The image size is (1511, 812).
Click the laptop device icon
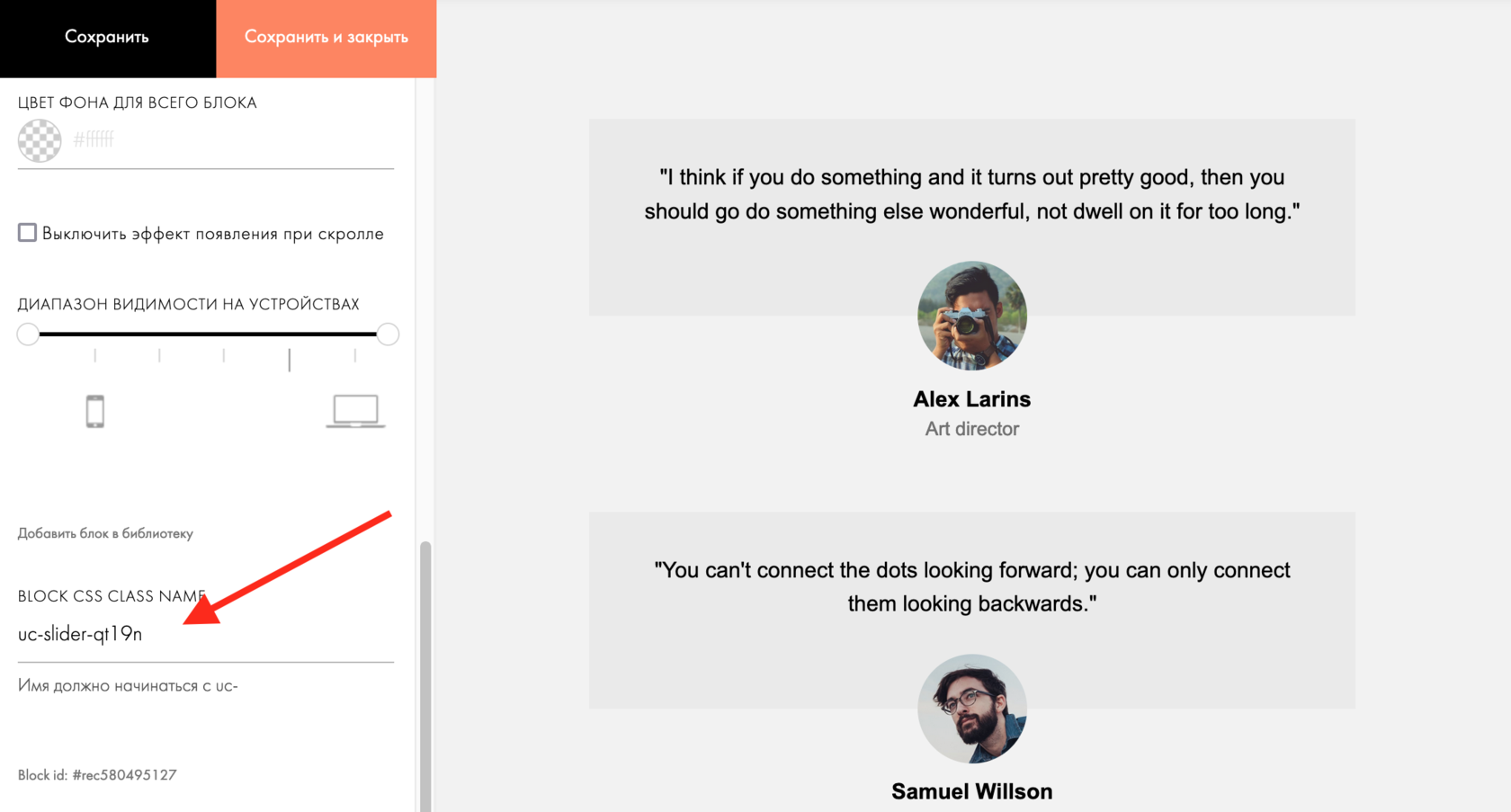click(355, 411)
